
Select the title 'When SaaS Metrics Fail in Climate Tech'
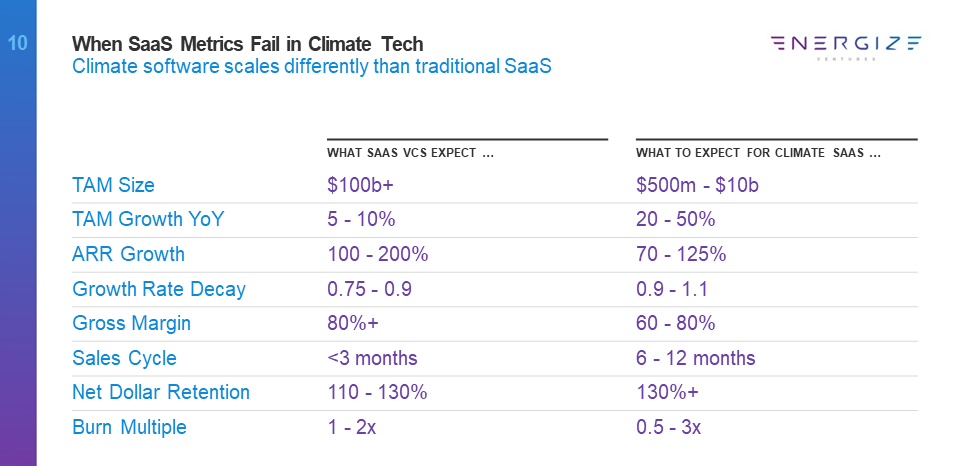(247, 44)
